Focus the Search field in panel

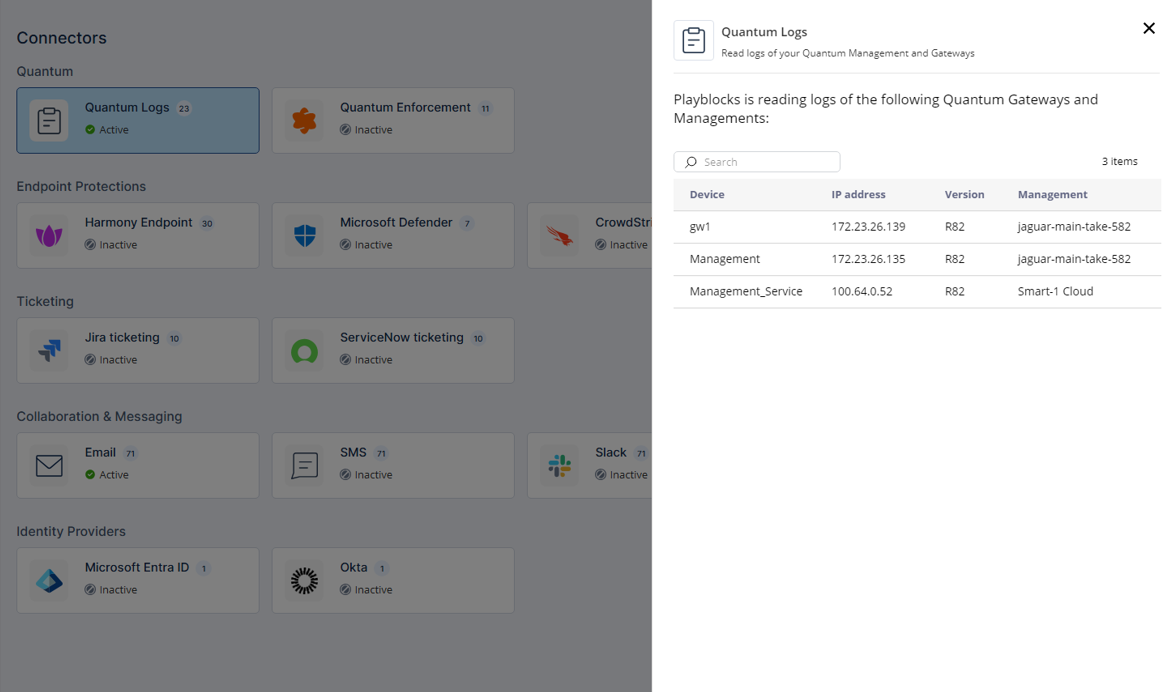coord(757,162)
